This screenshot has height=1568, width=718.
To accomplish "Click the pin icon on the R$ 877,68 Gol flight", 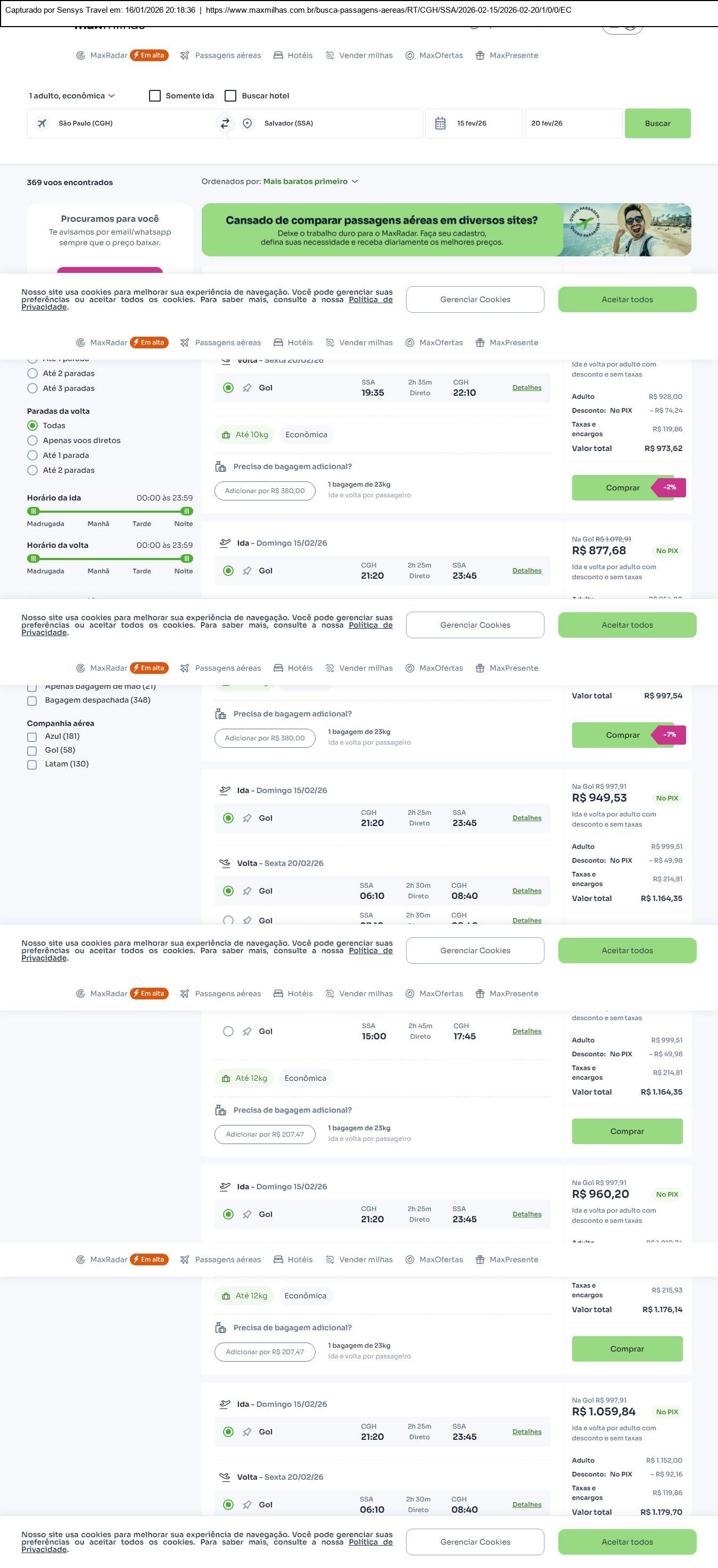I will [246, 571].
